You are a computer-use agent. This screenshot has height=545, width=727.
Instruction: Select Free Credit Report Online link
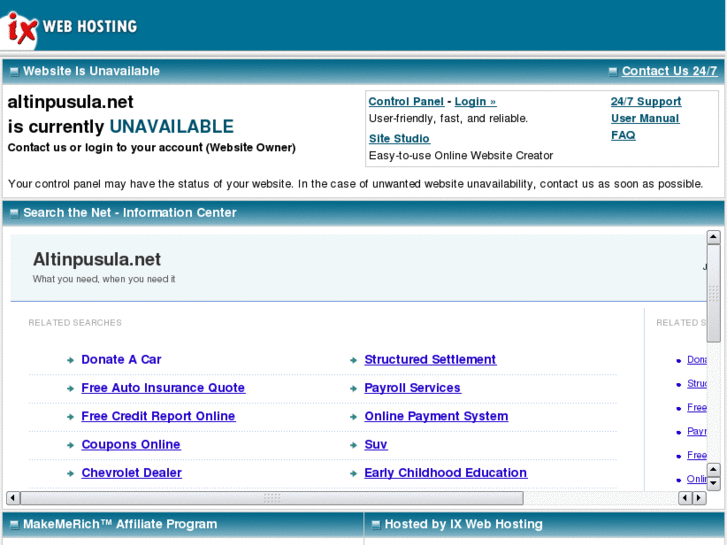pyautogui.click(x=158, y=416)
